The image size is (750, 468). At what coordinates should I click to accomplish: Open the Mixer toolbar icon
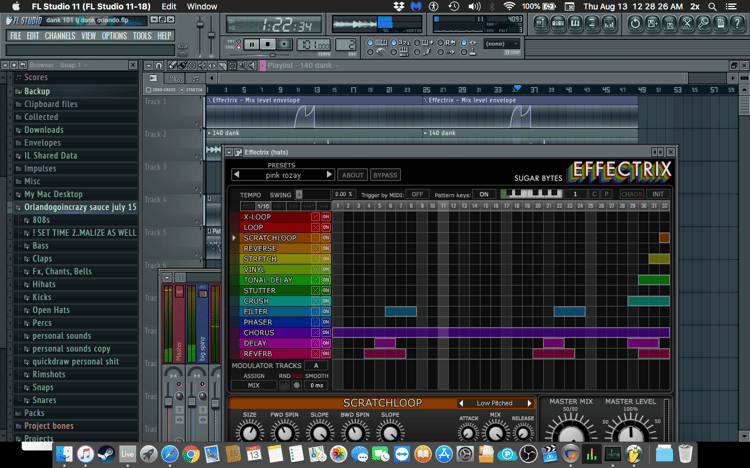pos(609,23)
